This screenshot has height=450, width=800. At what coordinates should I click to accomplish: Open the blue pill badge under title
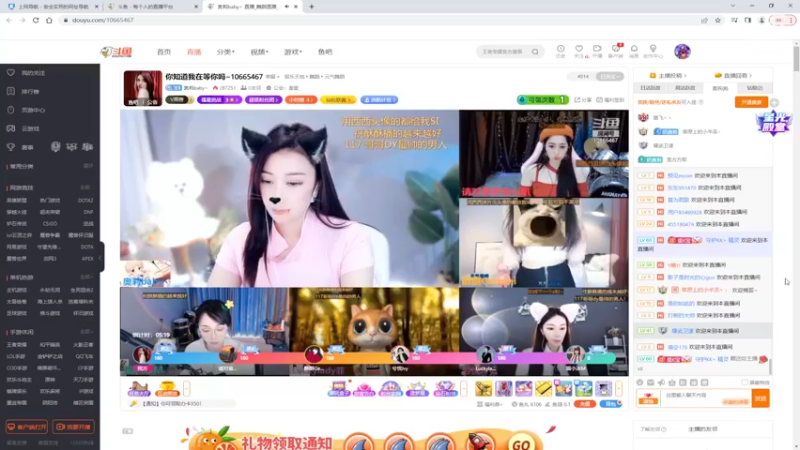(x=379, y=99)
